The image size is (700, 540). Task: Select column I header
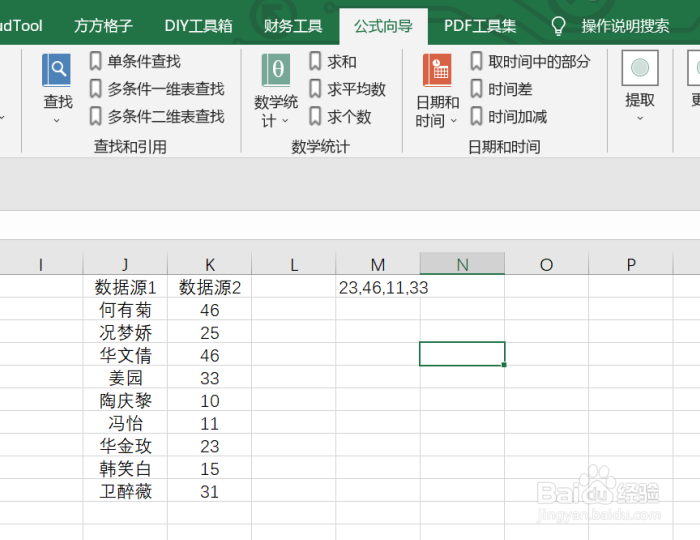coord(41,264)
